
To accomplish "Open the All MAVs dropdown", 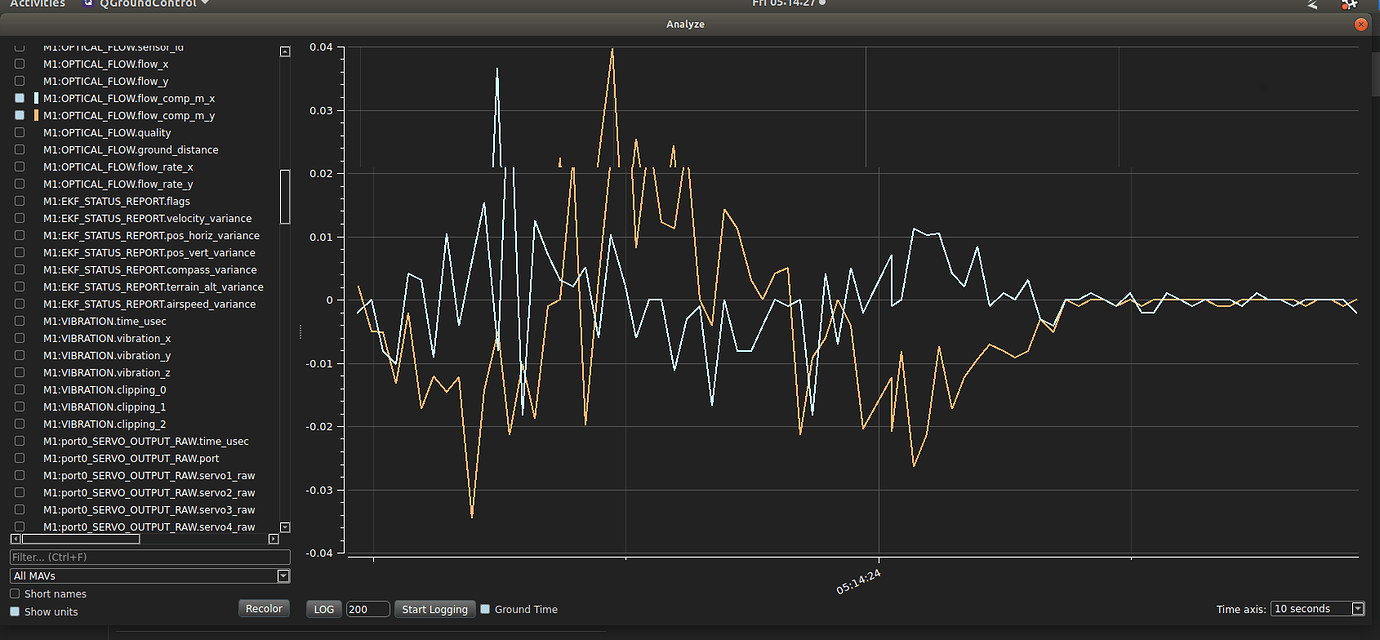I will 150,576.
